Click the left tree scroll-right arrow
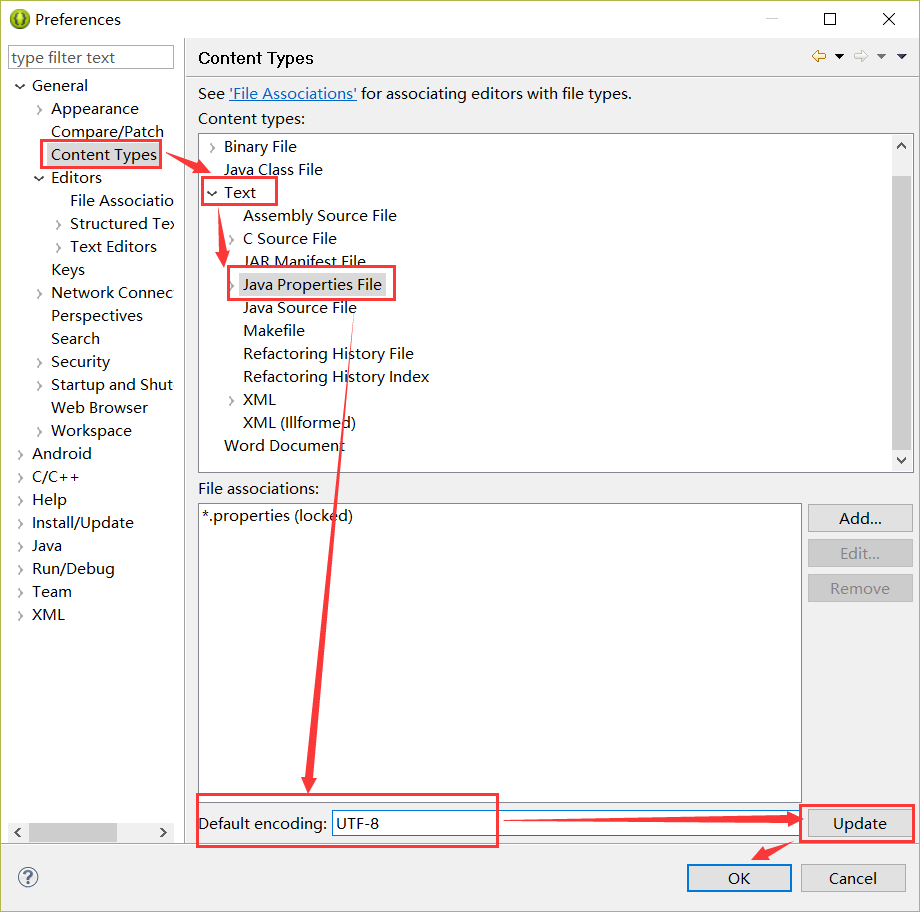920x912 pixels. 164,832
